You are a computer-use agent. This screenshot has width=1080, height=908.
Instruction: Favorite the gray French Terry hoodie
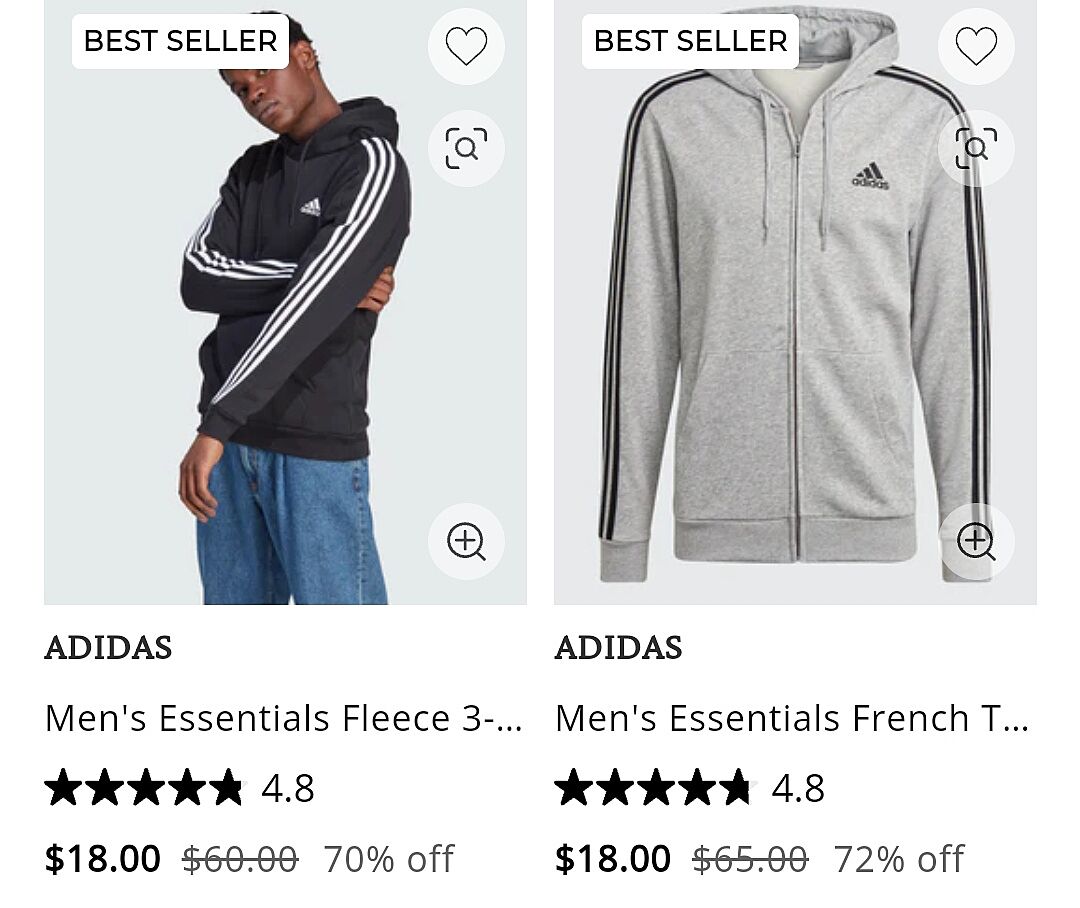coord(976,46)
